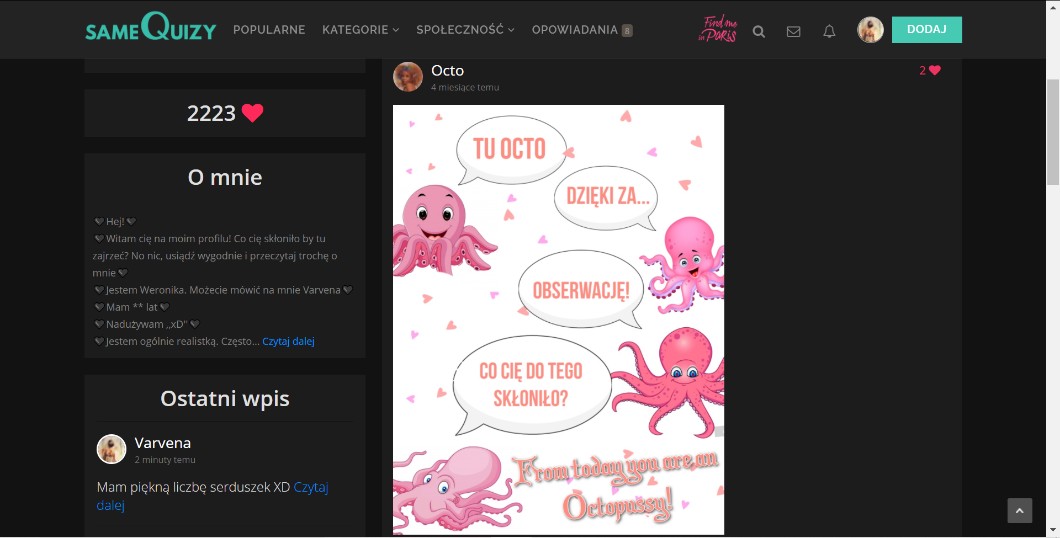Viewport: 1060px width, 538px height.
Task: Open notifications bell icon
Action: click(829, 31)
